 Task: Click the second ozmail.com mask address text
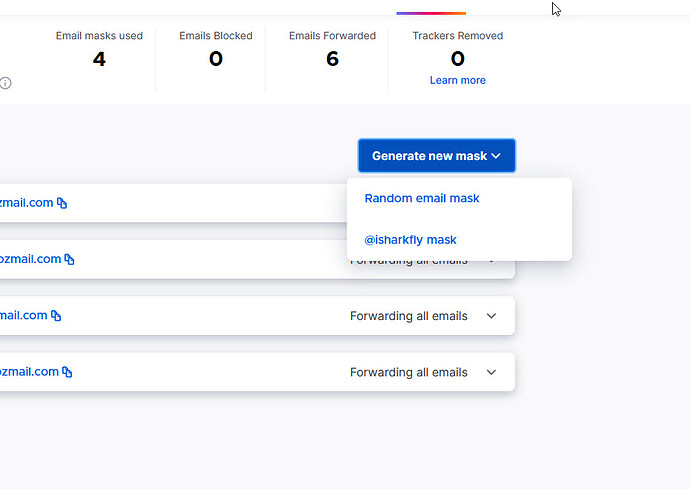[30, 259]
